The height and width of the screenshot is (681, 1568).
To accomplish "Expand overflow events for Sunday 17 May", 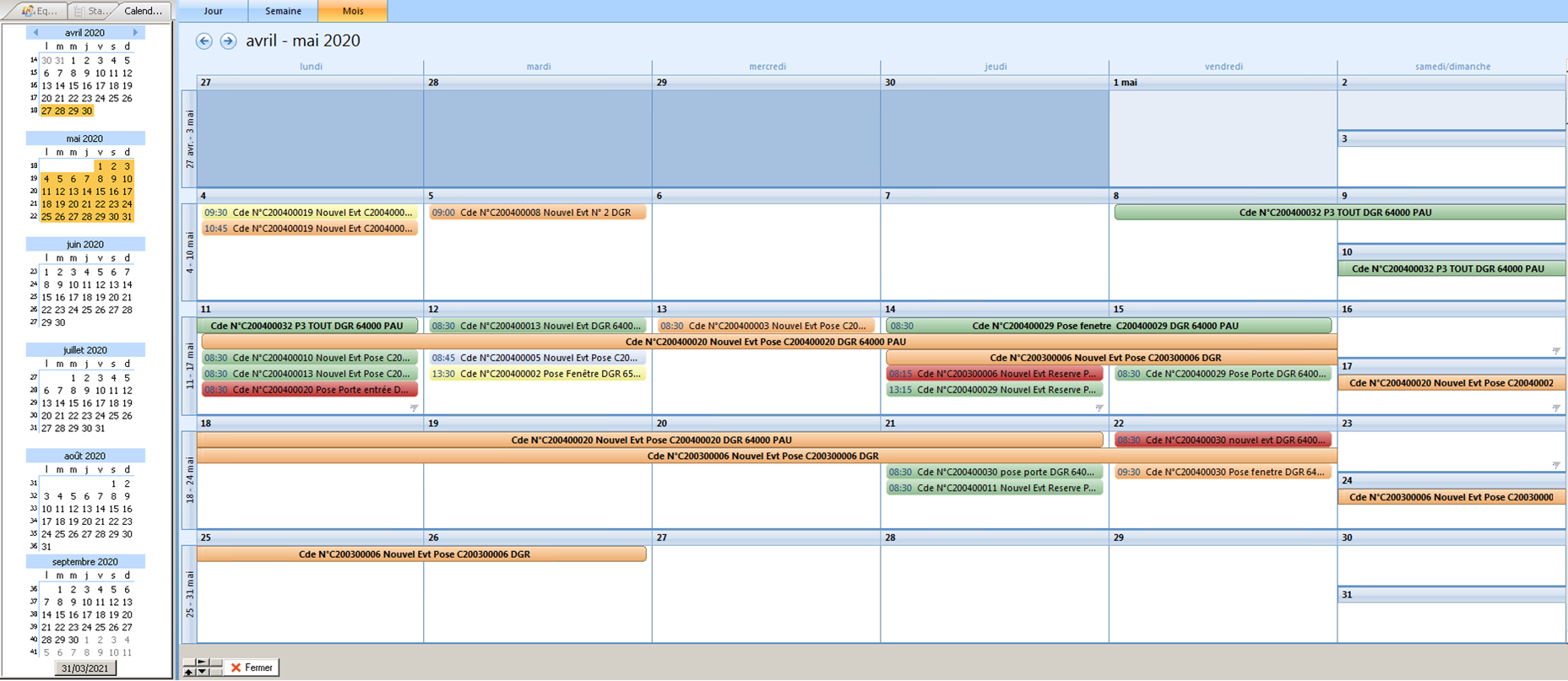I will pos(1555,408).
